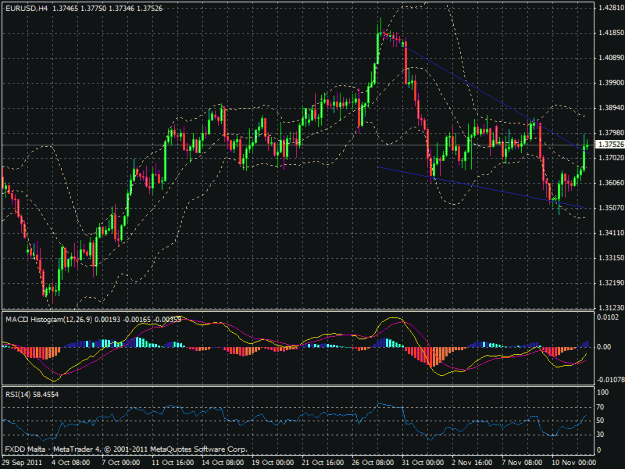Click the RSI scale level 70
The height and width of the screenshot is (469, 625).
(x=602, y=407)
